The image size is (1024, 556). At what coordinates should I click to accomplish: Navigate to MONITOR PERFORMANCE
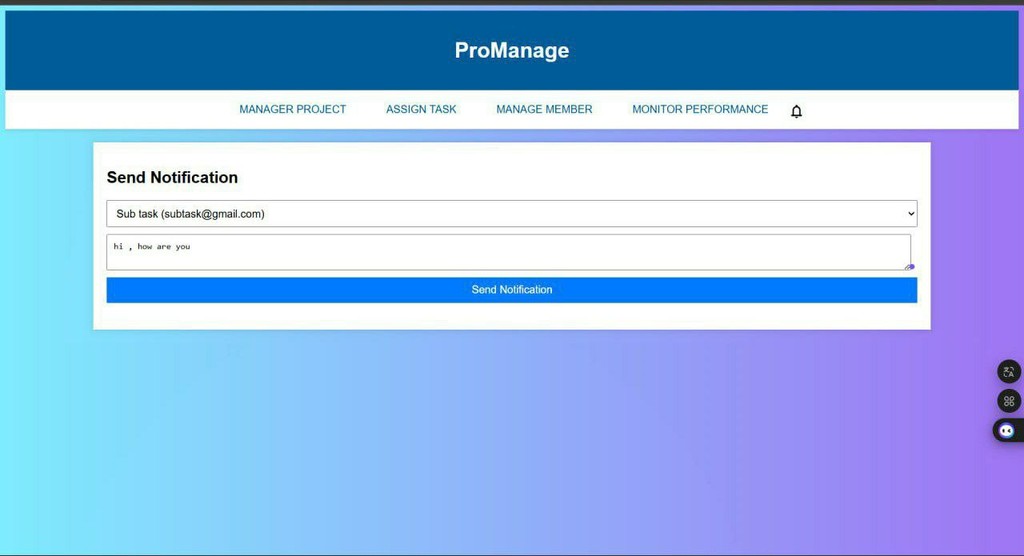[x=700, y=109]
